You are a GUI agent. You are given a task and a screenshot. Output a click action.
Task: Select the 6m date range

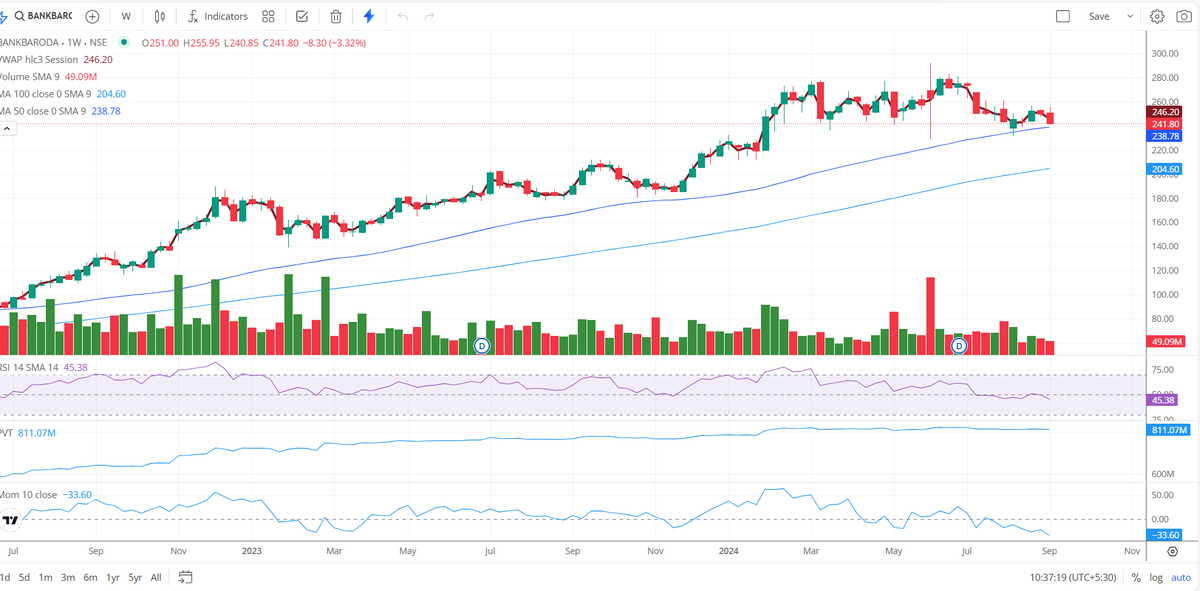[90, 577]
